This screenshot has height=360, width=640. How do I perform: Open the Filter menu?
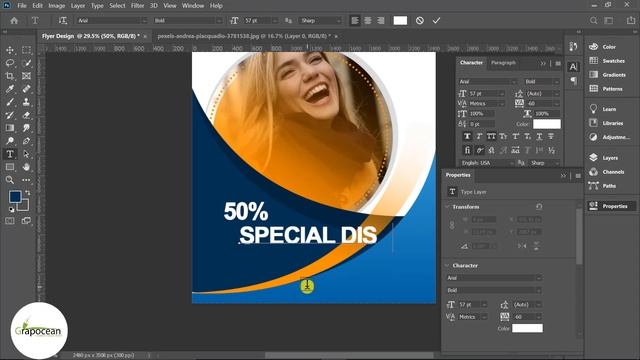138,6
